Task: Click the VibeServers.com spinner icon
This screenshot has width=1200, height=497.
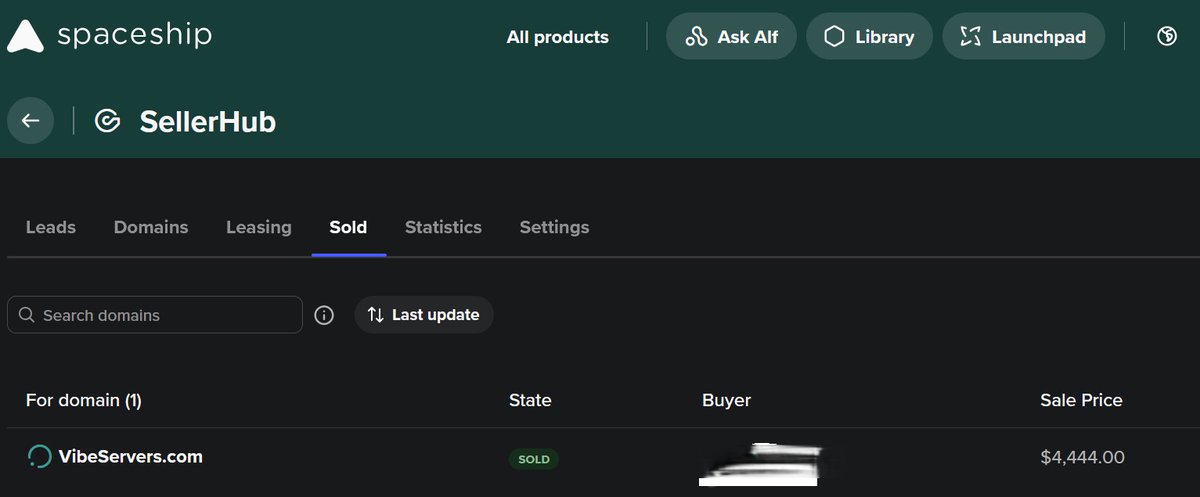Action: (39, 457)
